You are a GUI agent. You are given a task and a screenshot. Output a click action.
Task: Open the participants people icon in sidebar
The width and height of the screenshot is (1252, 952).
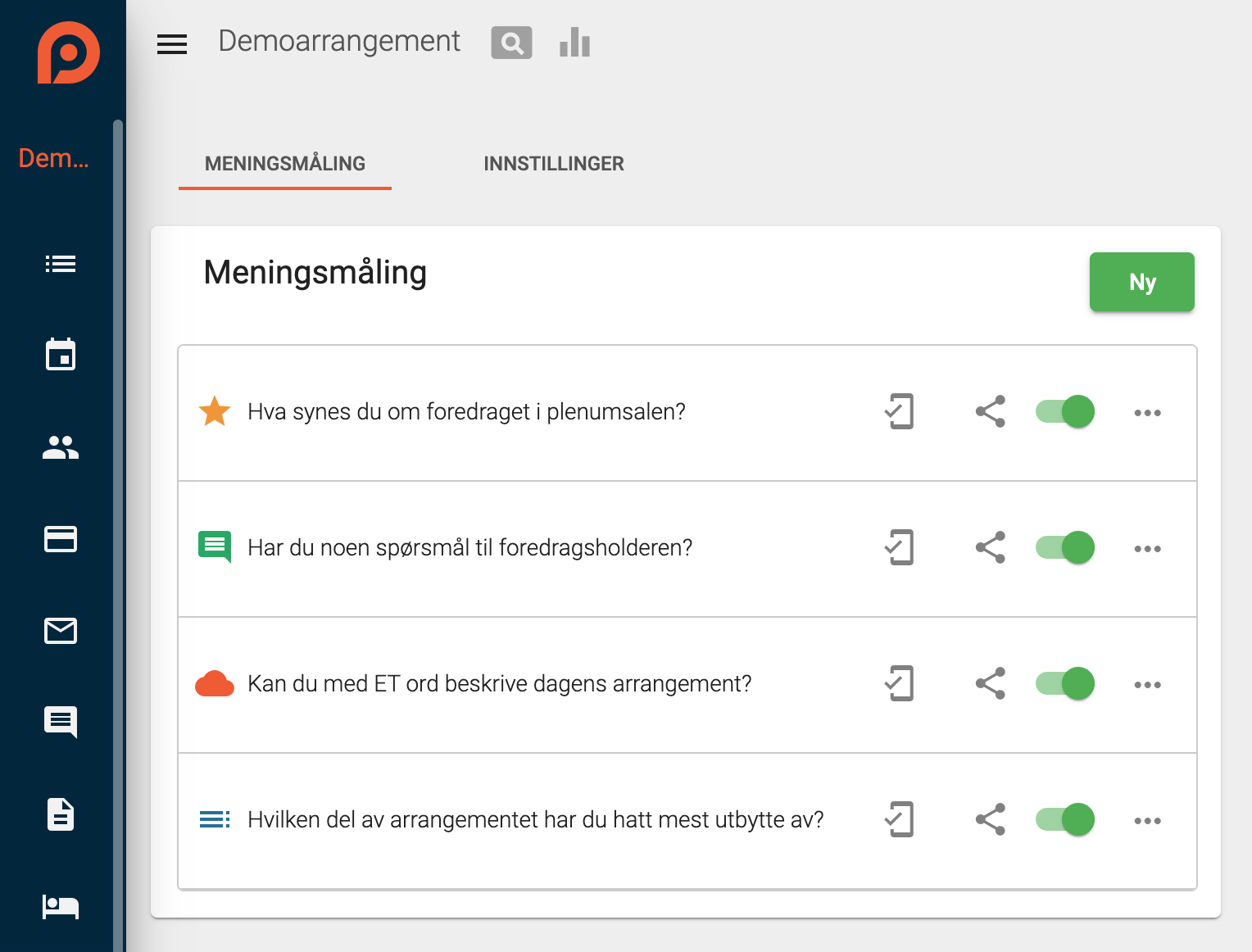click(61, 447)
